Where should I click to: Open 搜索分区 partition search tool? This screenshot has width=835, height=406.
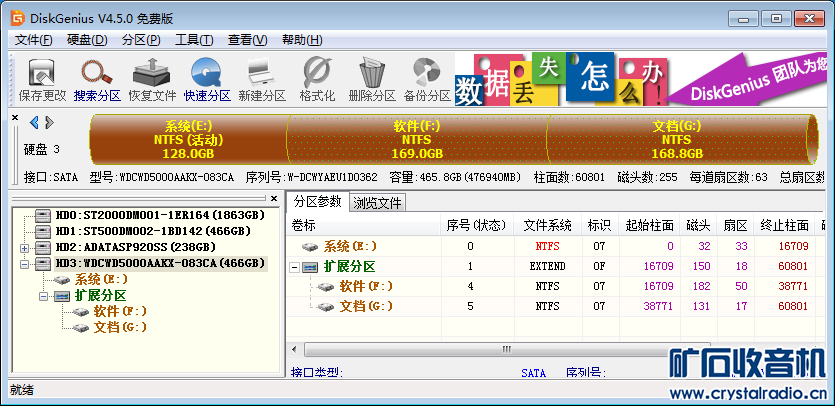pos(97,80)
